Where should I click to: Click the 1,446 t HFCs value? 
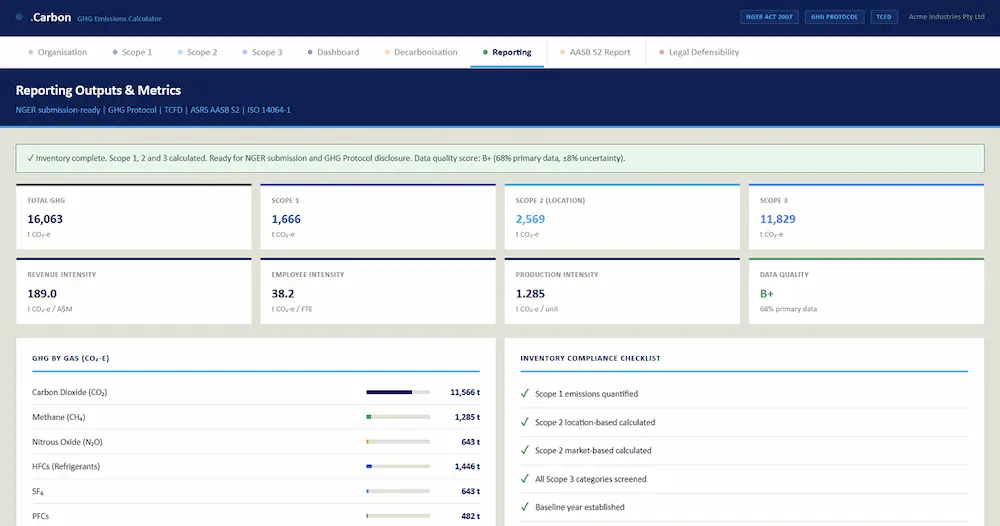click(467, 467)
